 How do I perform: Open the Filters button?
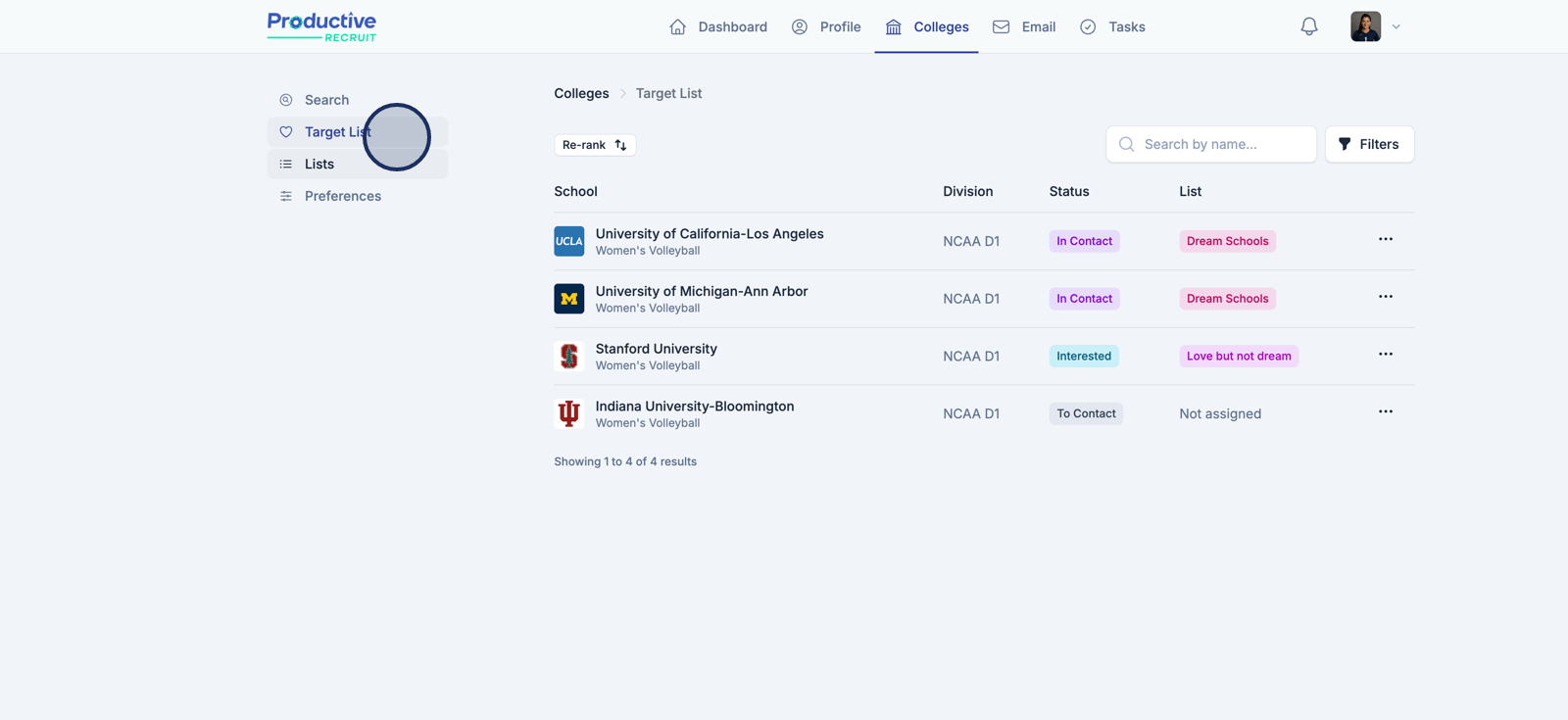point(1369,144)
